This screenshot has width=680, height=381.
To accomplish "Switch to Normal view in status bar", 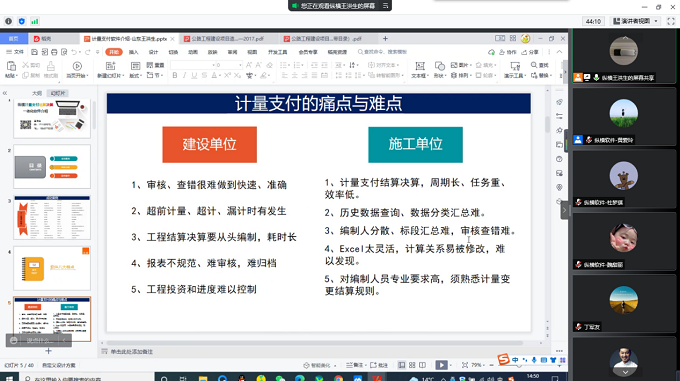I will [x=402, y=365].
